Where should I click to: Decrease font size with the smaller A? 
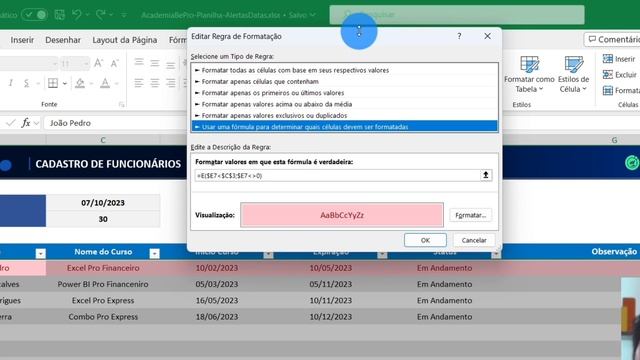pos(114,63)
